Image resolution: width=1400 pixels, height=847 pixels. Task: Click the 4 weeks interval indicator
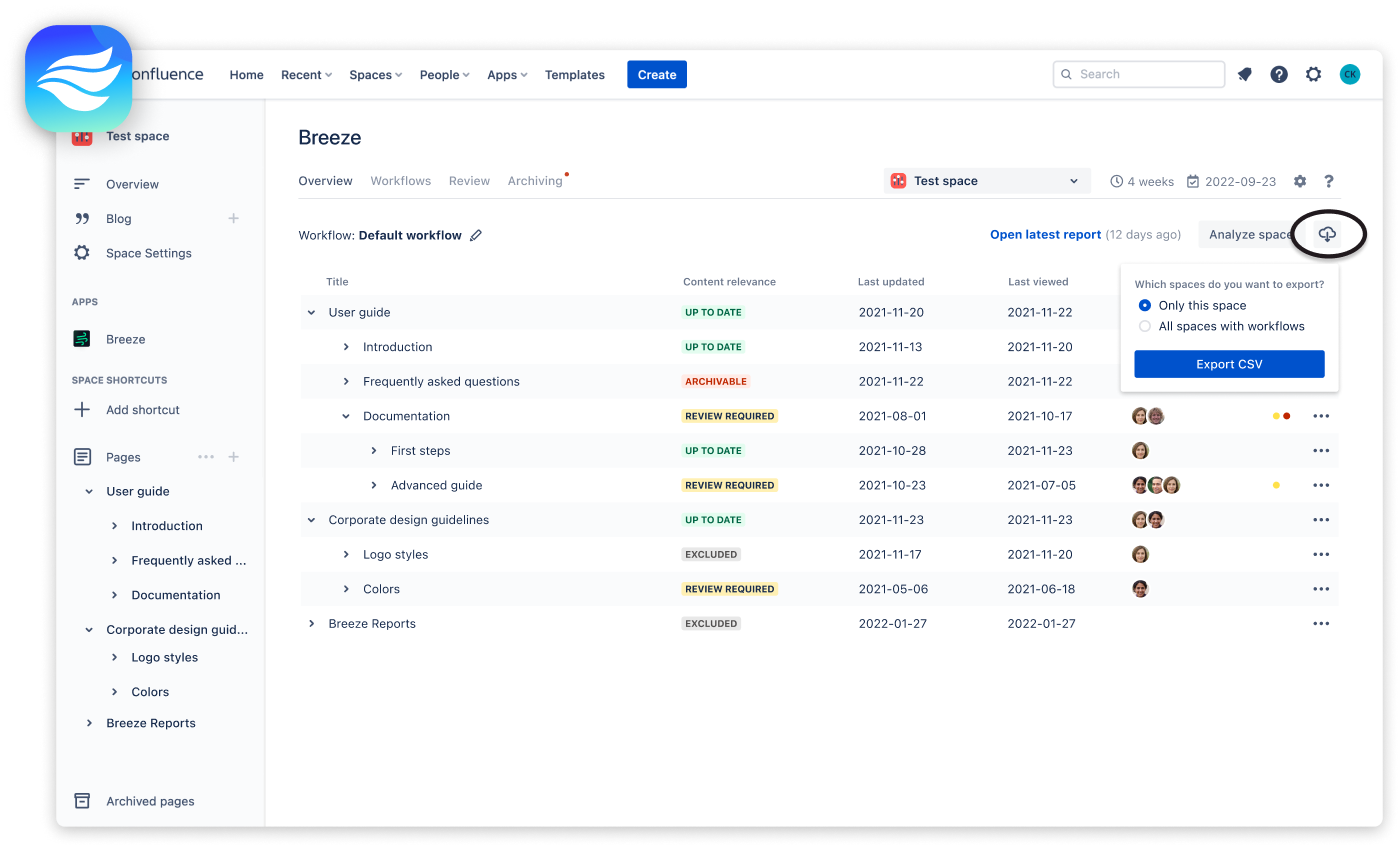click(1142, 181)
